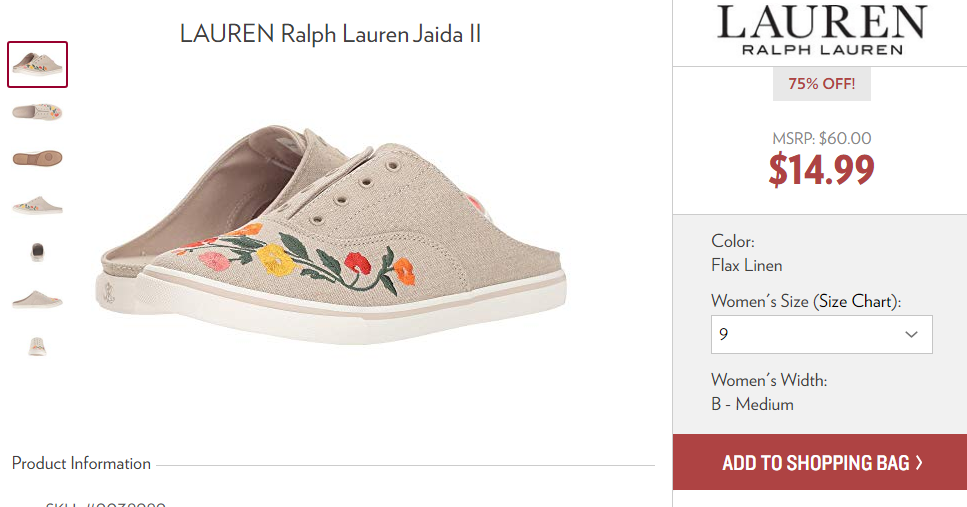Show the last thumbnail front view
The image size is (967, 507).
click(x=38, y=346)
